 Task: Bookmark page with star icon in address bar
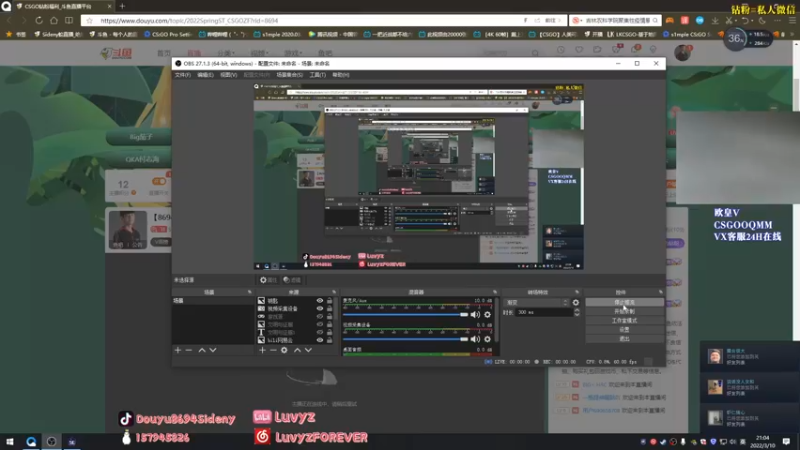(x=90, y=20)
